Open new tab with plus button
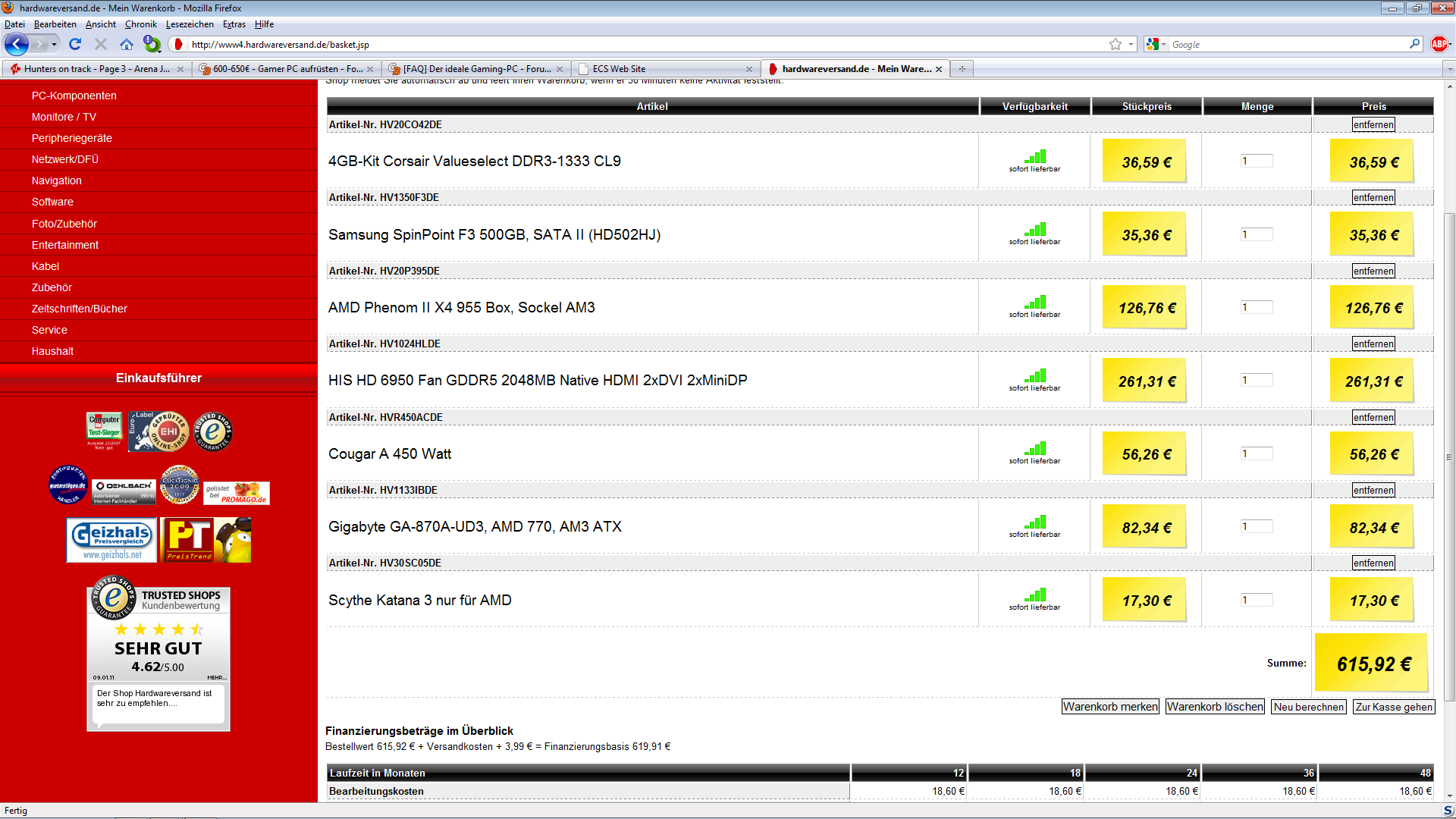1456x819 pixels. click(962, 69)
